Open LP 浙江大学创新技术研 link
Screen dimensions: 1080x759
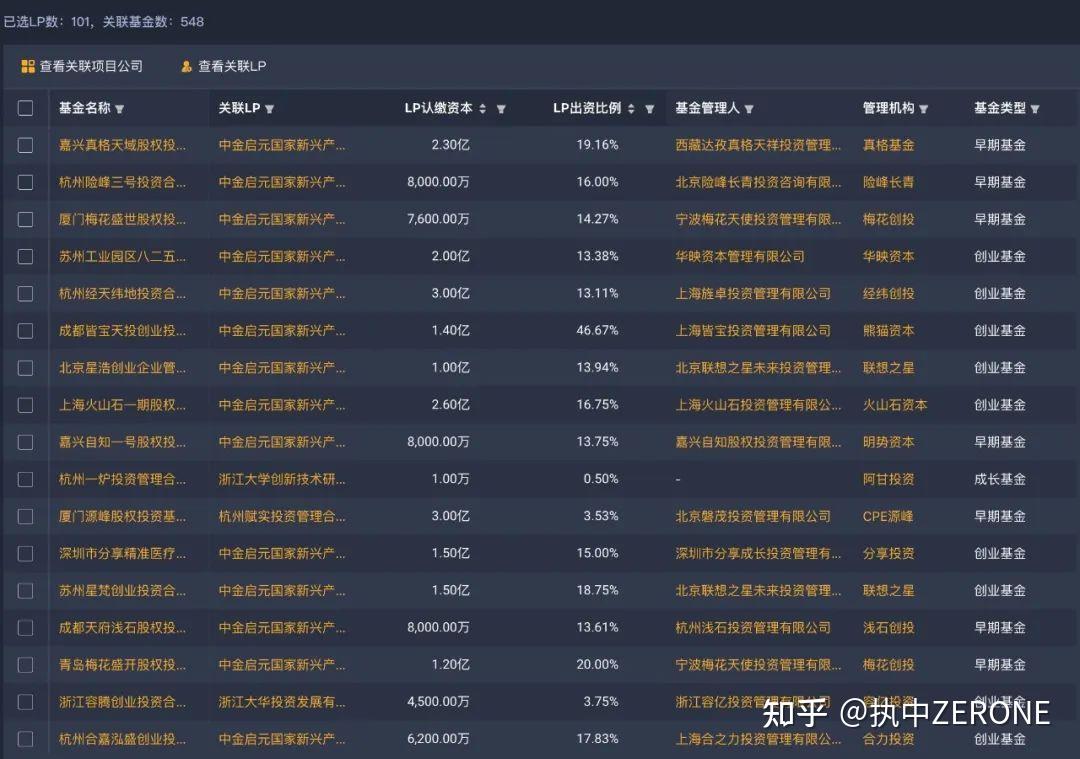click(x=282, y=479)
